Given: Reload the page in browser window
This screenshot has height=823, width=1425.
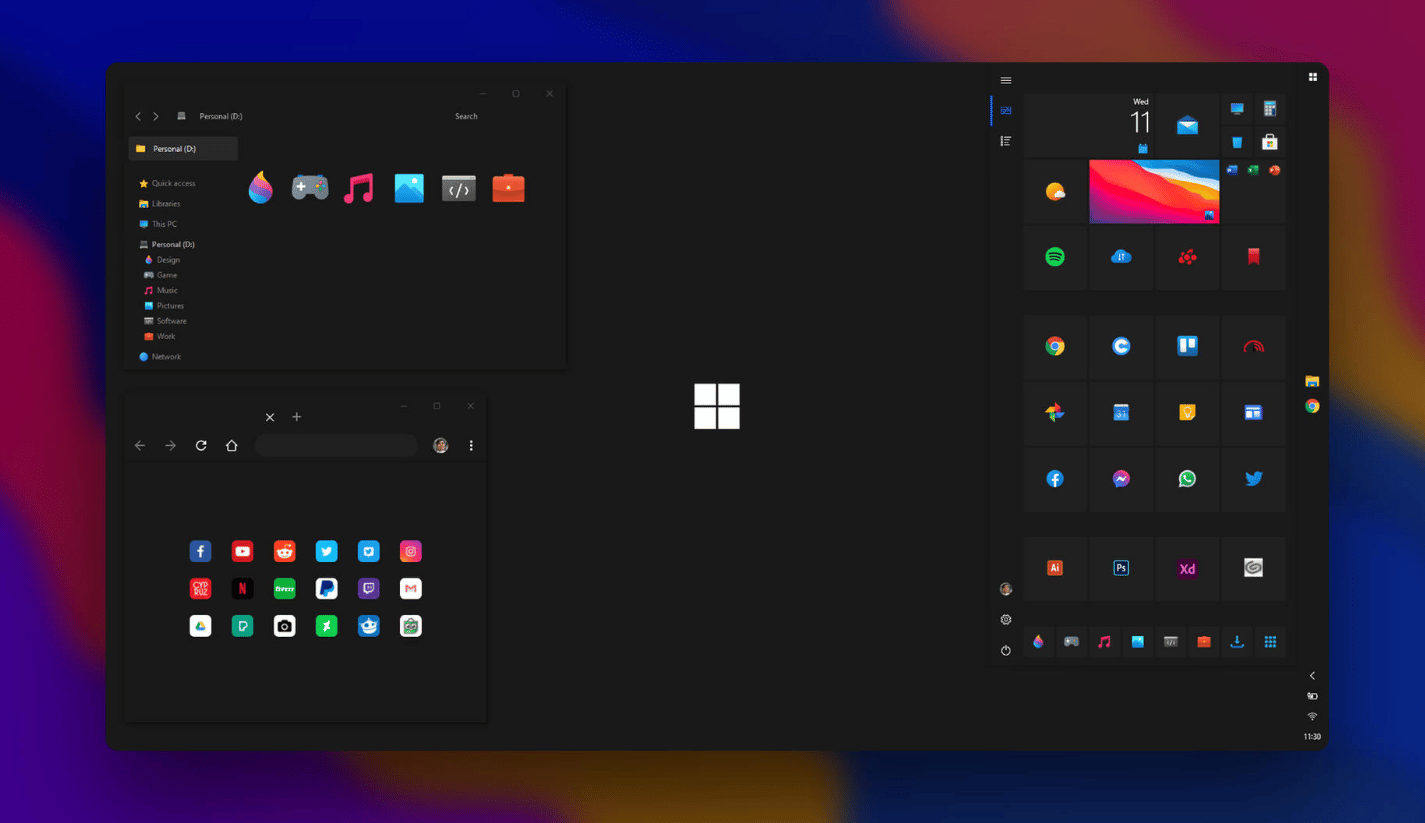Looking at the screenshot, I should (x=201, y=445).
